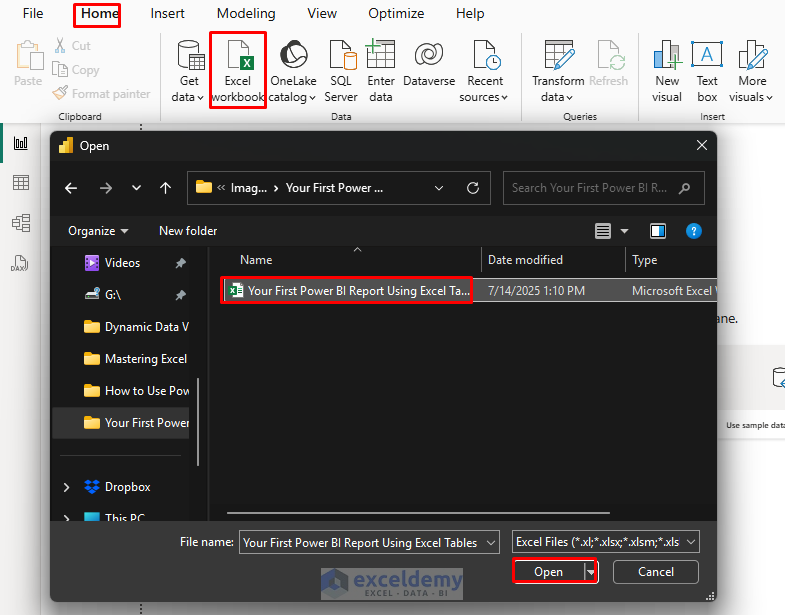Click the SQL Server icon
Image resolution: width=785 pixels, height=615 pixels.
342,55
